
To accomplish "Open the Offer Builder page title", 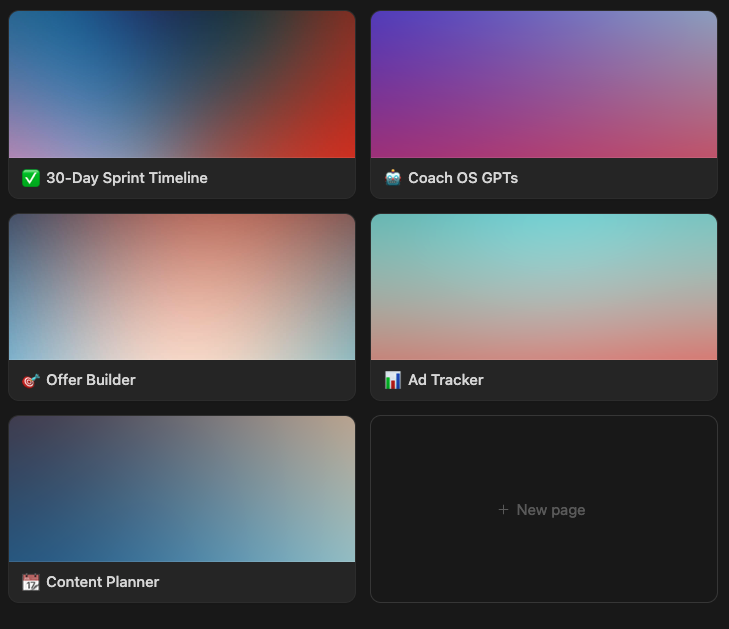I will 91,380.
